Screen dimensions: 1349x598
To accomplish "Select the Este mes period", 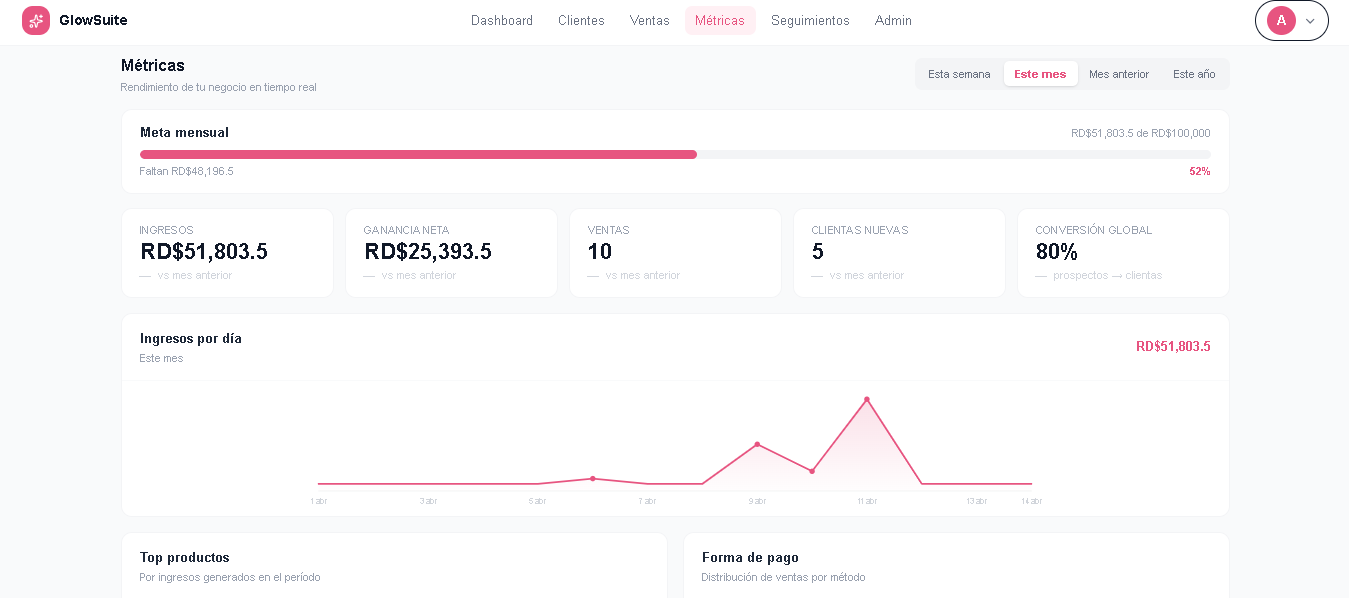I will point(1040,74).
